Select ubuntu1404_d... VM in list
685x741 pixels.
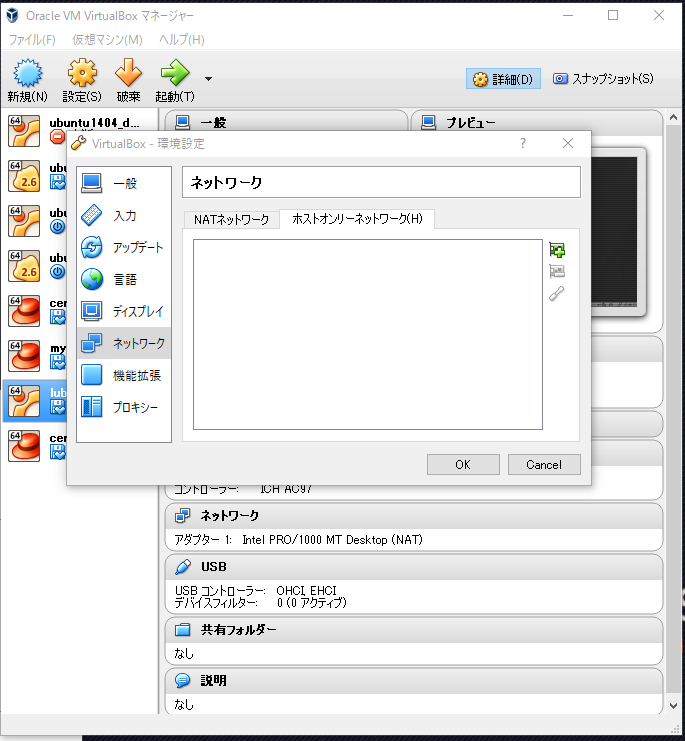80,130
